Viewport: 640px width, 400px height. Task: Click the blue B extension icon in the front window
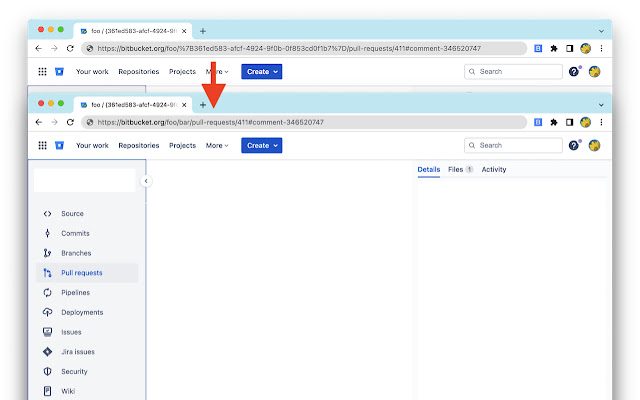click(538, 122)
